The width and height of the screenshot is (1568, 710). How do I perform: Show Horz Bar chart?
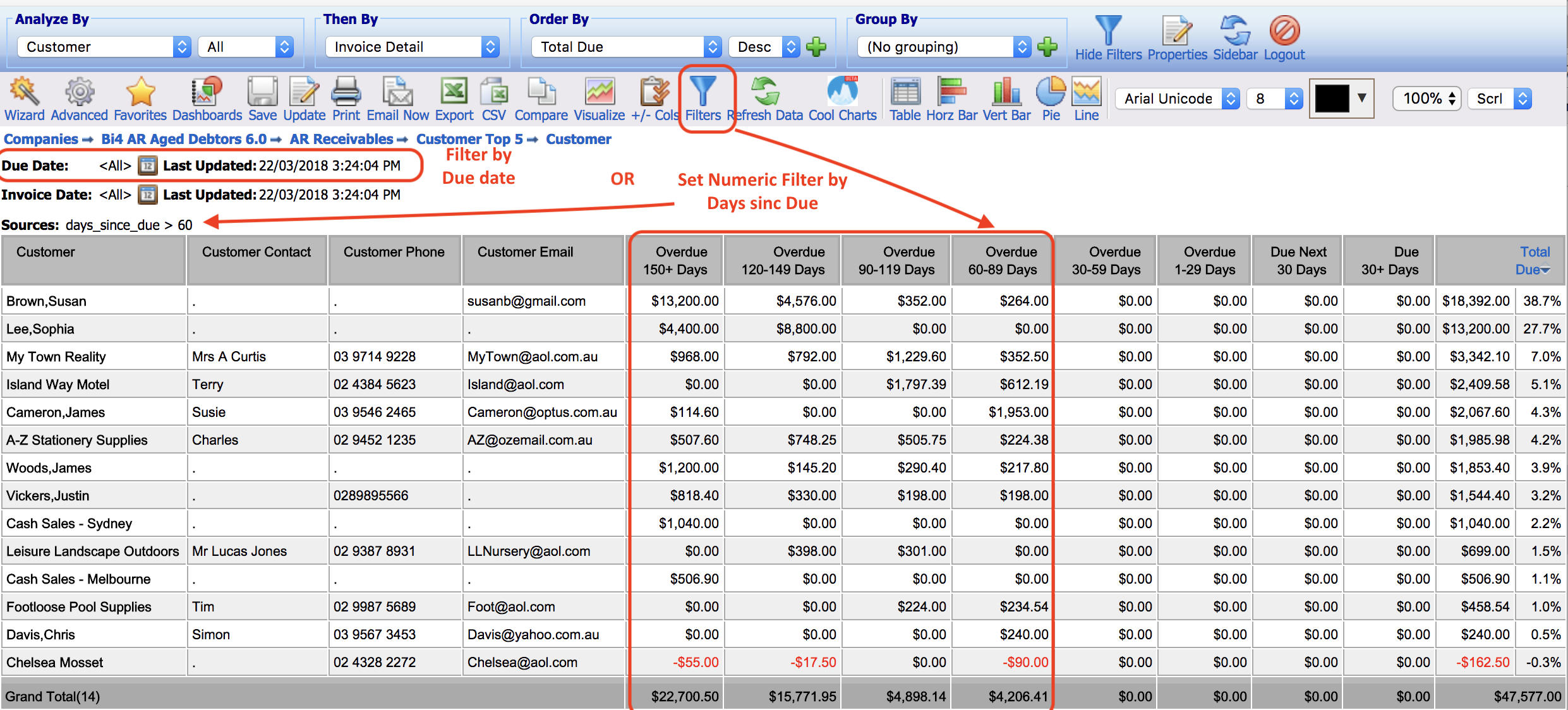952,99
